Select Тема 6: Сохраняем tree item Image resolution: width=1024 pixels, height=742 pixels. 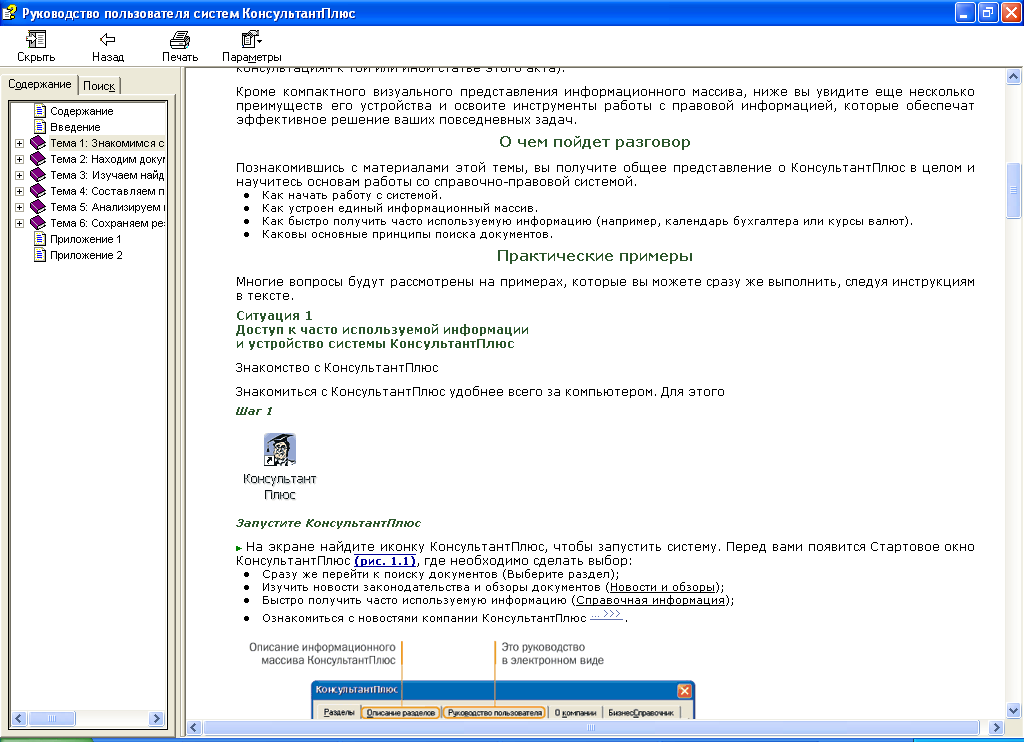coord(107,223)
